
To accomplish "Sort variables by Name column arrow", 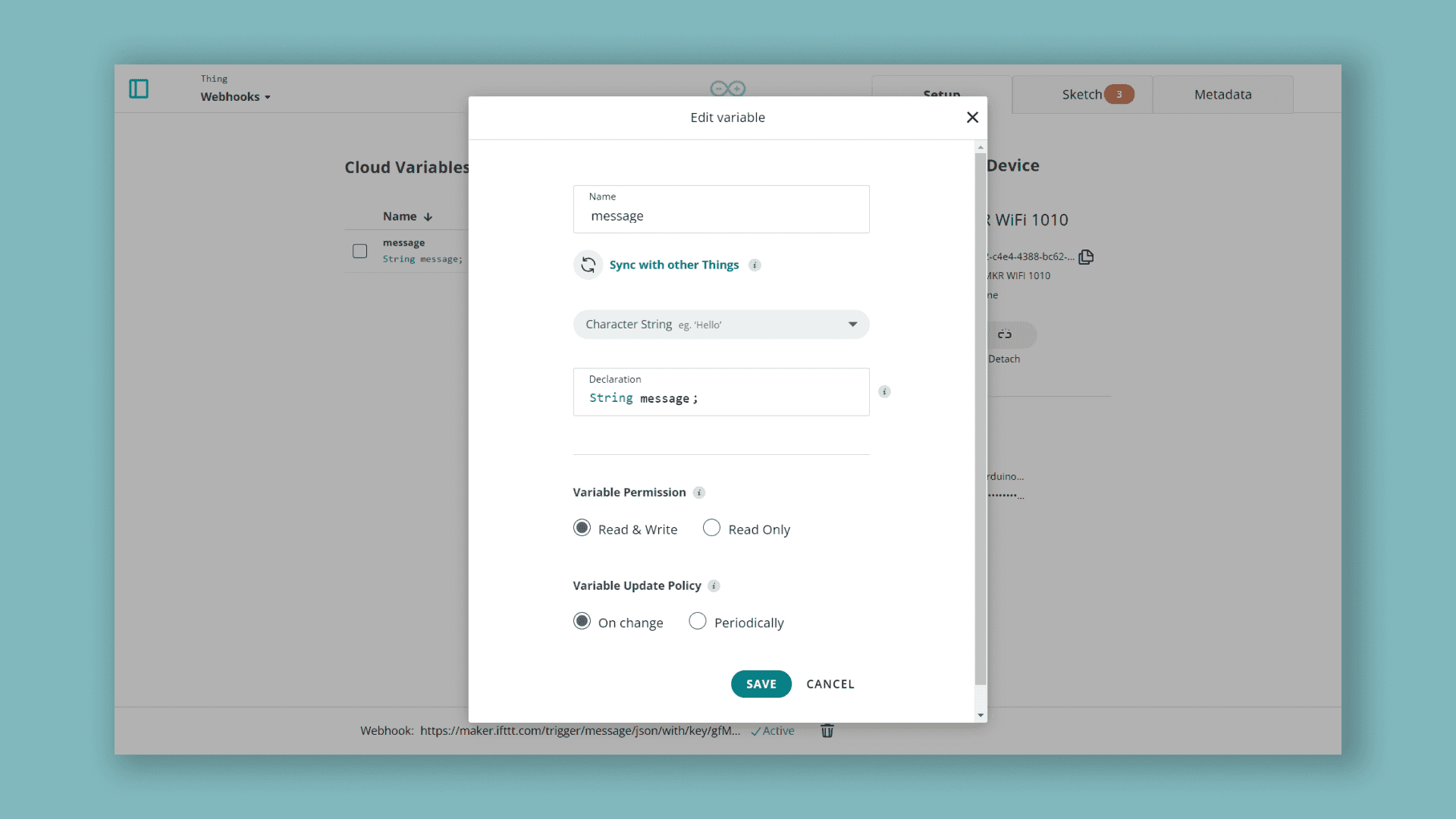I will 428,217.
